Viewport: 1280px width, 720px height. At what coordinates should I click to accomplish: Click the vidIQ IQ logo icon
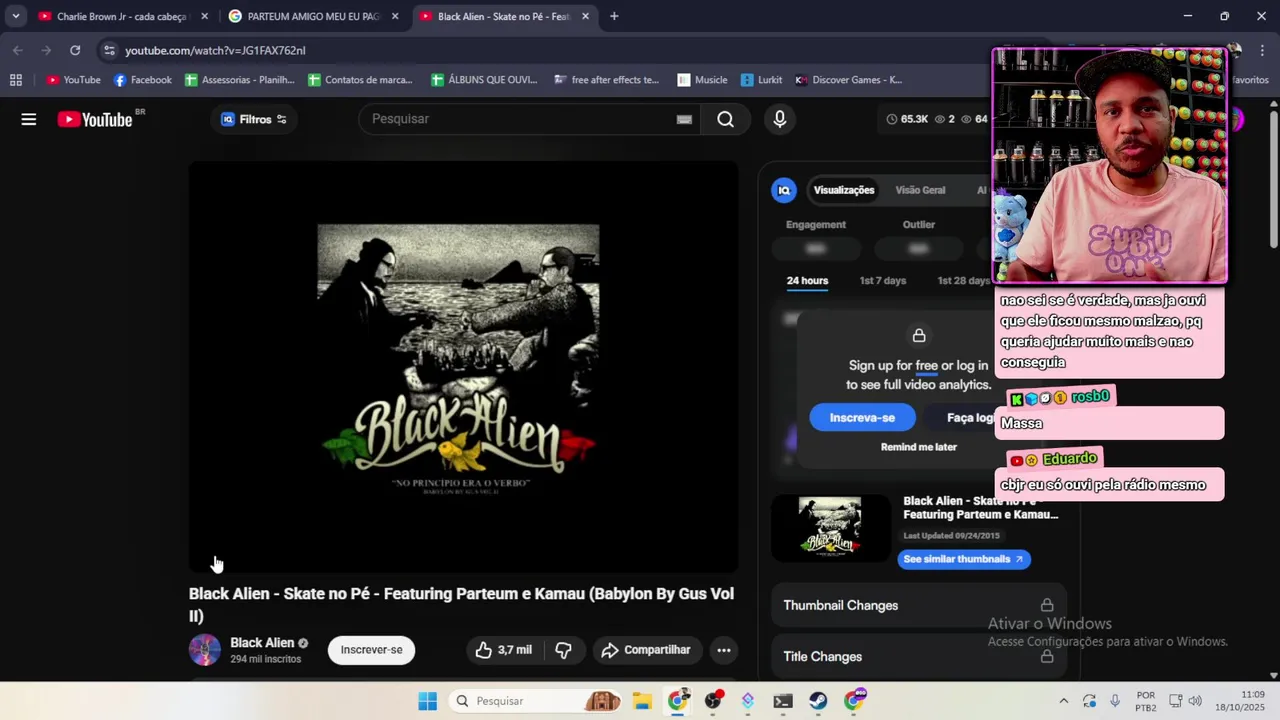[x=784, y=190]
